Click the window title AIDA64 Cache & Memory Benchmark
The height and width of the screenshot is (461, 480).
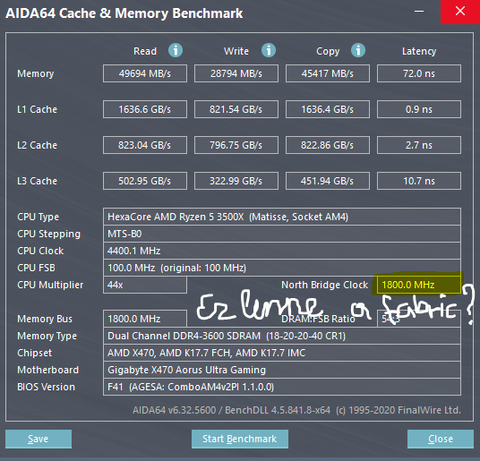(124, 13)
